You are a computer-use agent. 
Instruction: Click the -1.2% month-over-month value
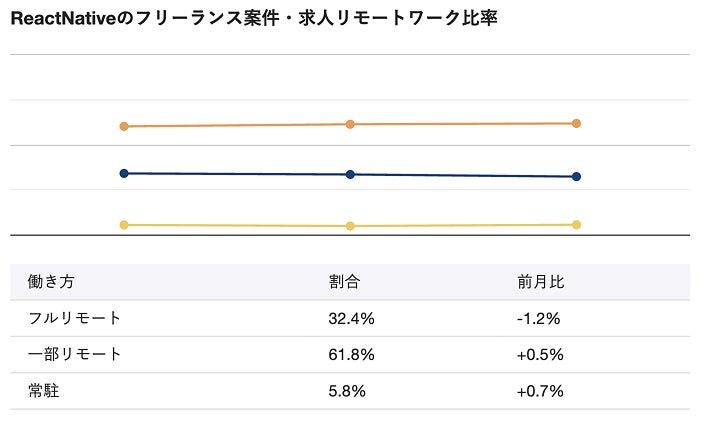539,319
